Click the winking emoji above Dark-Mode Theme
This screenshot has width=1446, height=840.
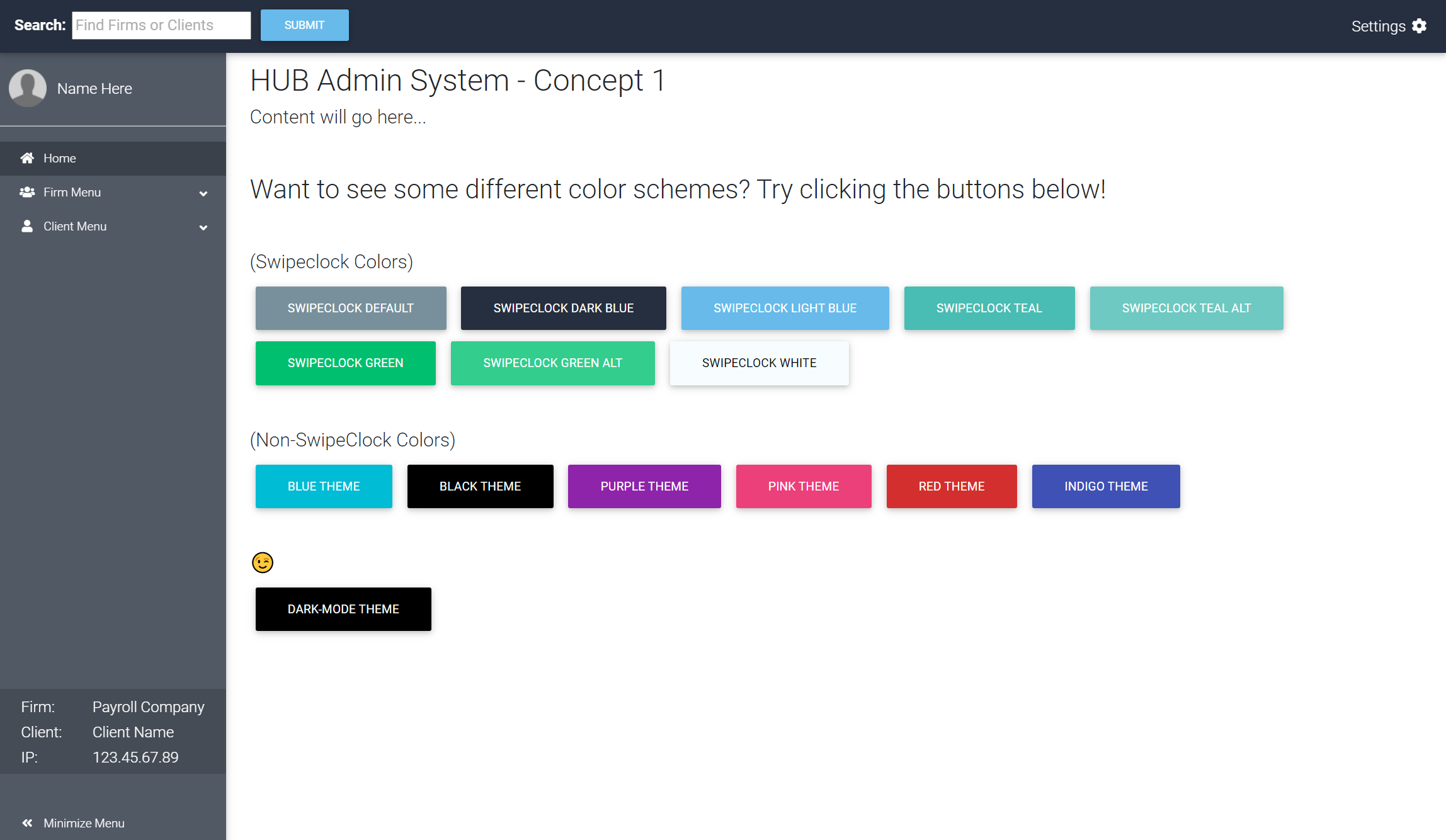tap(263, 562)
